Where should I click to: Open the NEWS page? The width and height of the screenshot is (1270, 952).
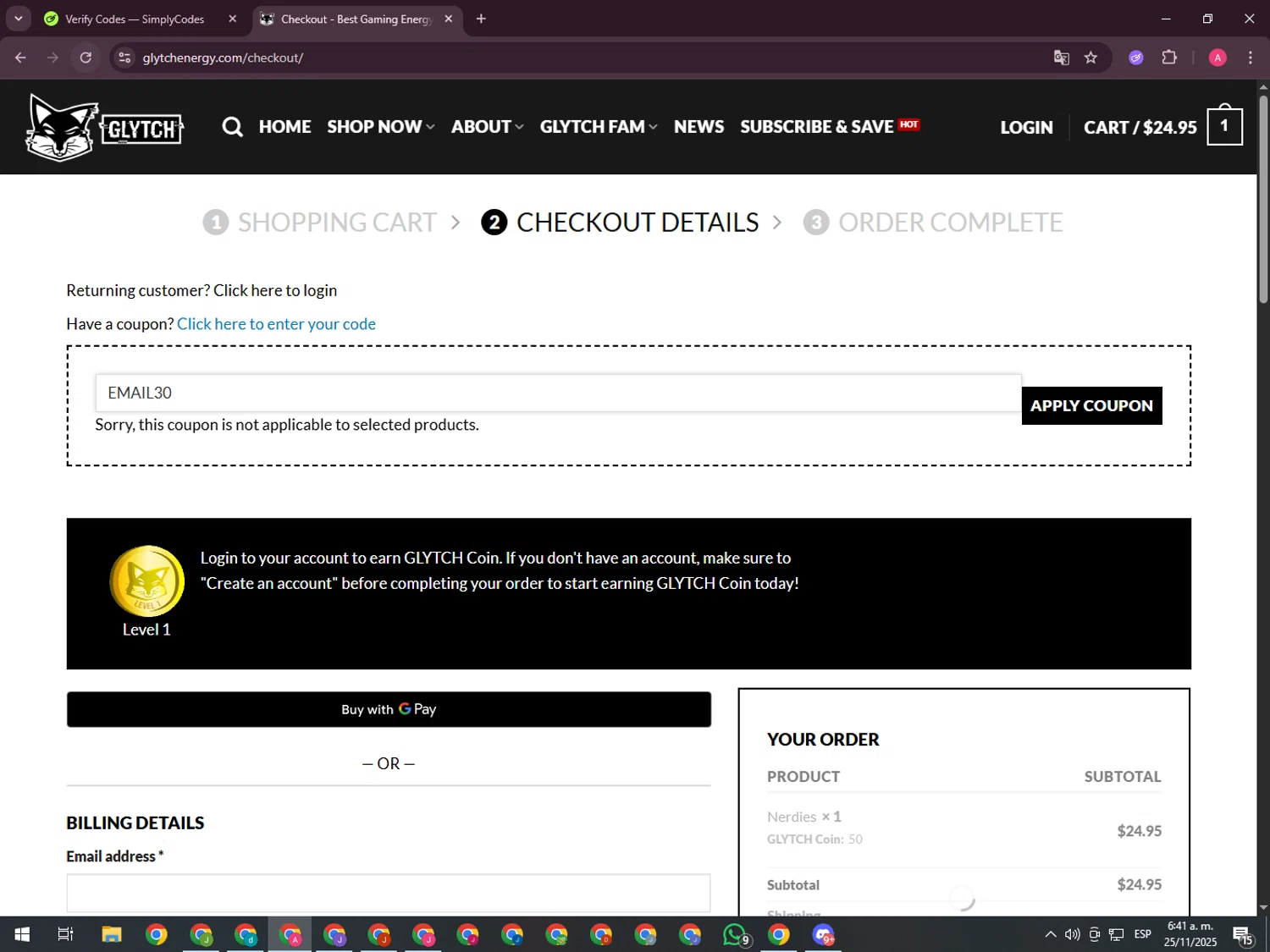point(698,127)
